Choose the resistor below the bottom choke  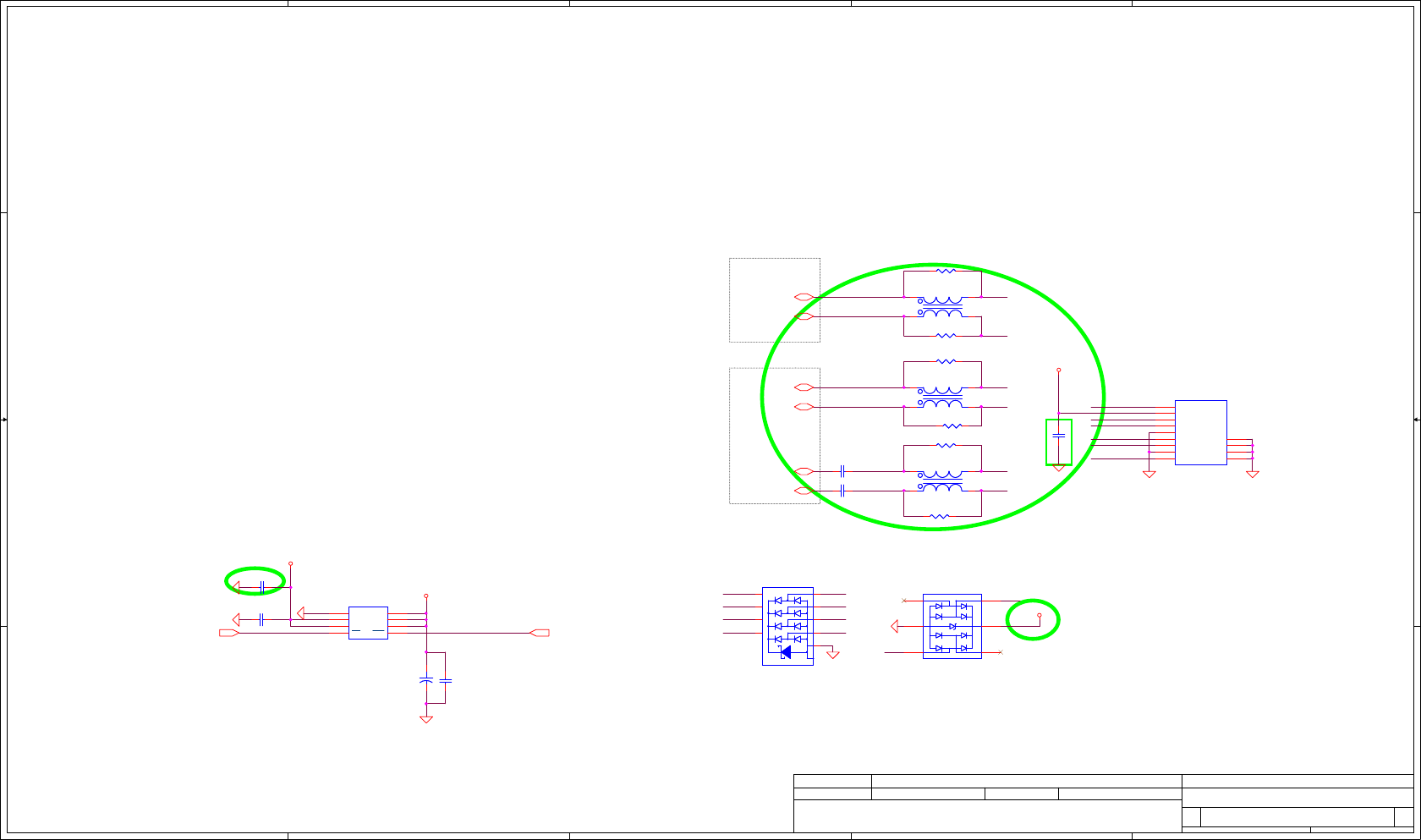point(940,516)
